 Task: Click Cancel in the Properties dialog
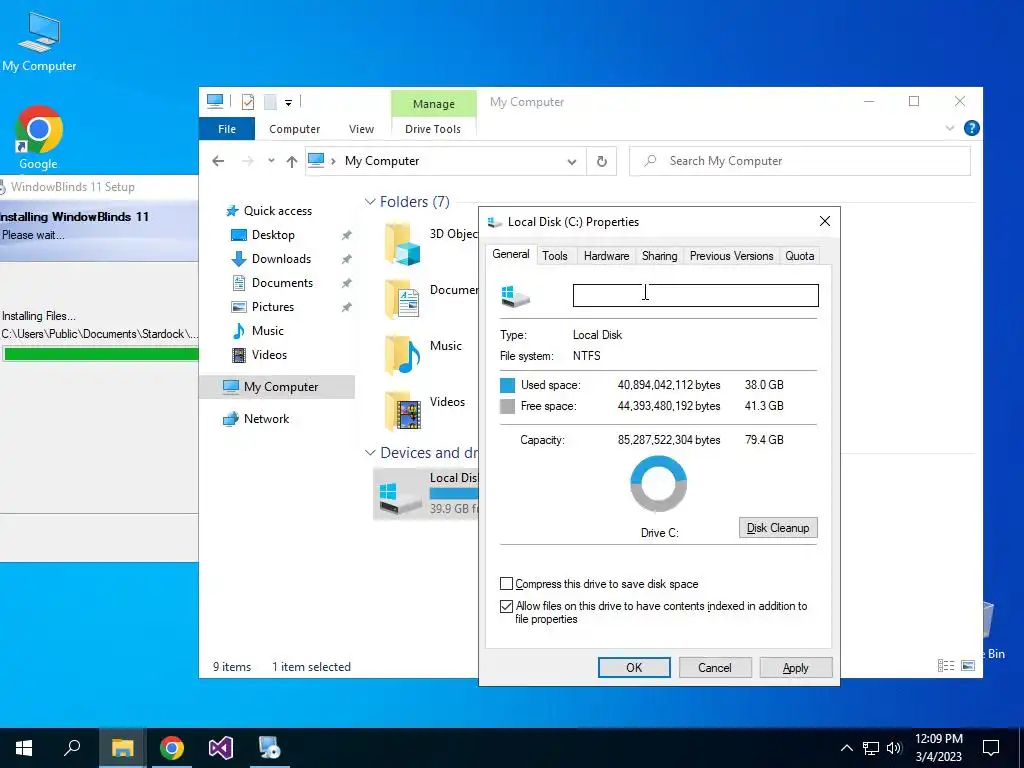click(715, 667)
